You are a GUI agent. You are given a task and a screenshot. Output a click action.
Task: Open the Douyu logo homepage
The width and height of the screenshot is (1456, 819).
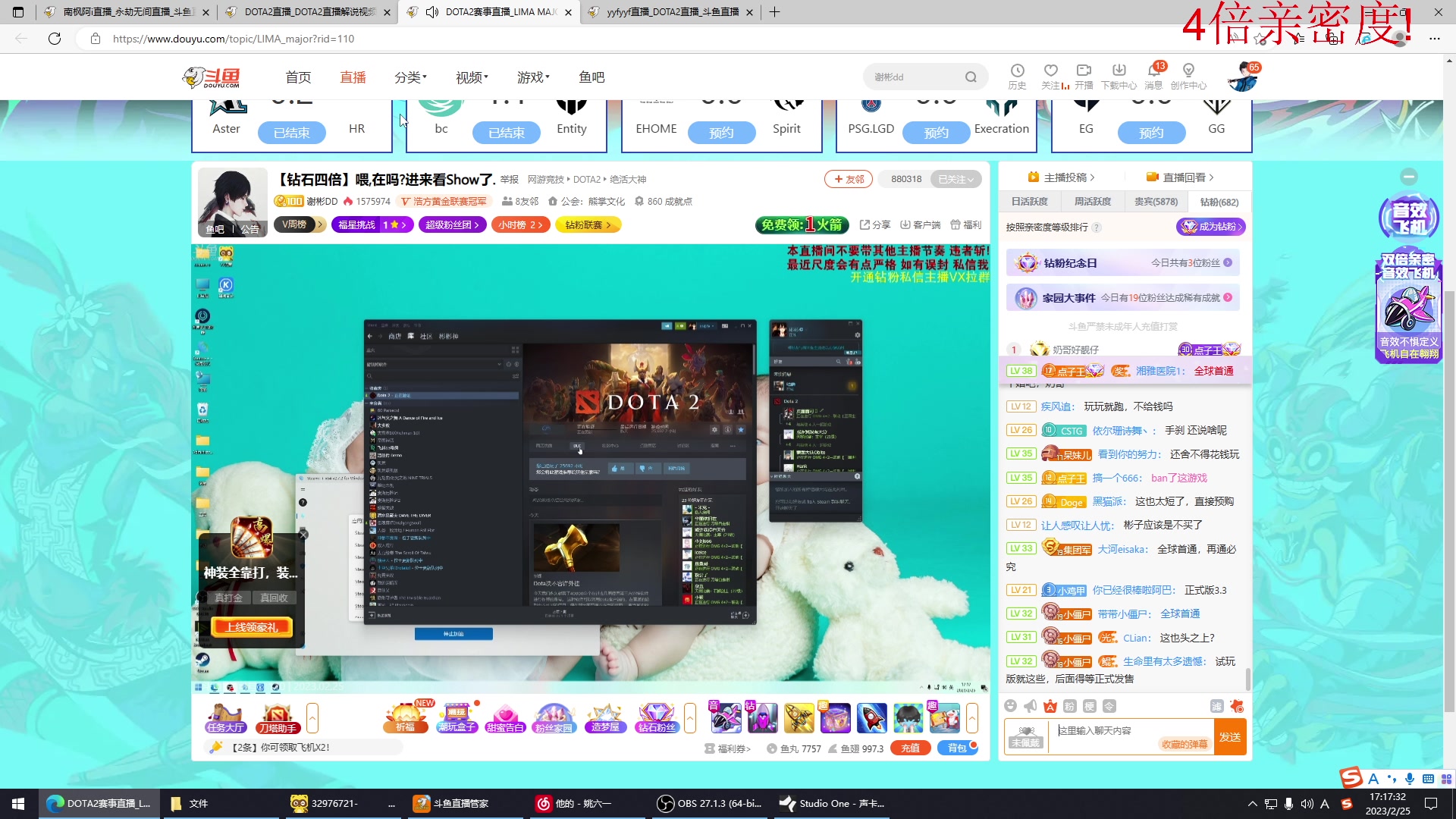point(212,77)
